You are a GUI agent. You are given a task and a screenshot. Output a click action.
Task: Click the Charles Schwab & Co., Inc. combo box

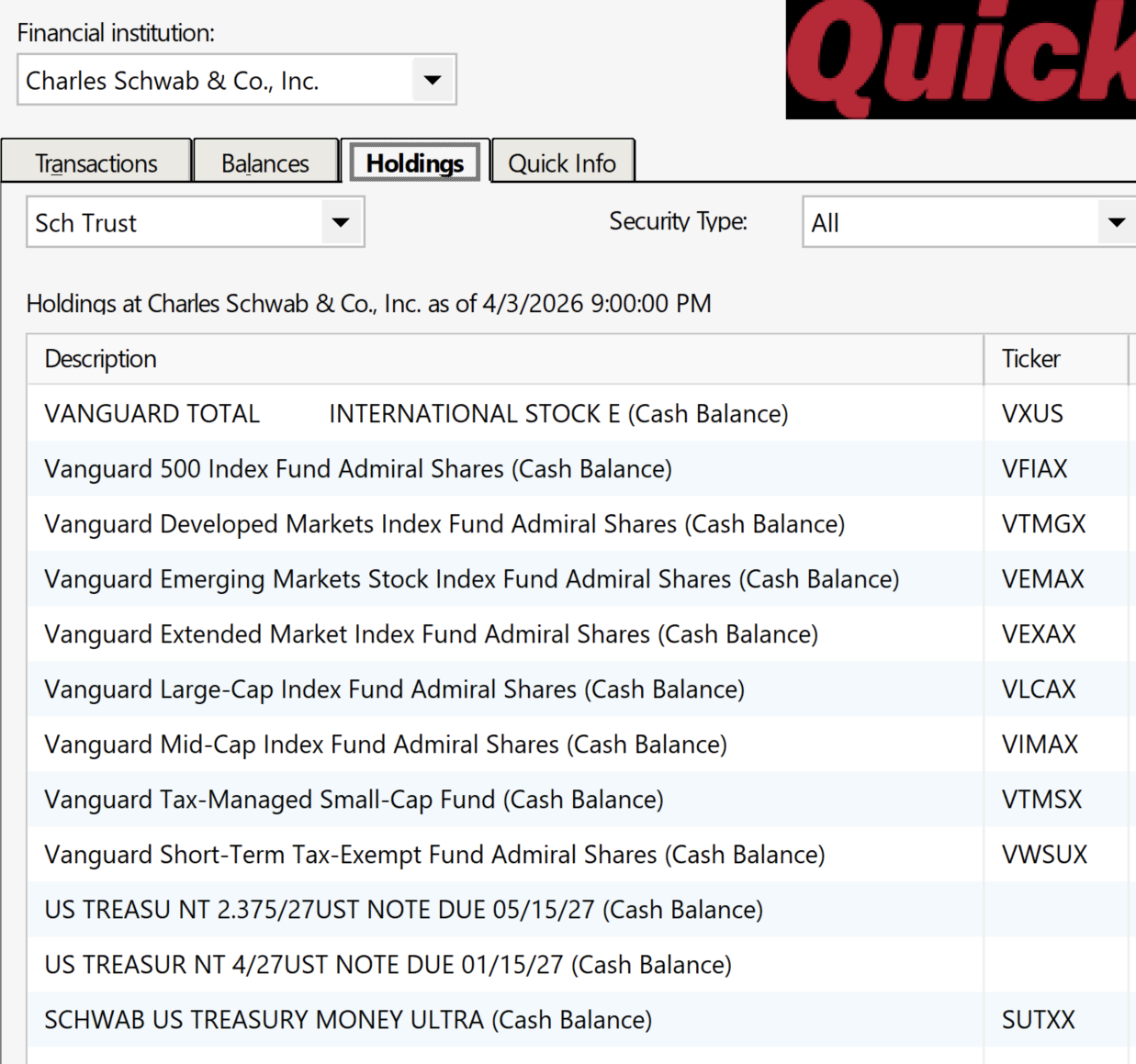[x=237, y=80]
